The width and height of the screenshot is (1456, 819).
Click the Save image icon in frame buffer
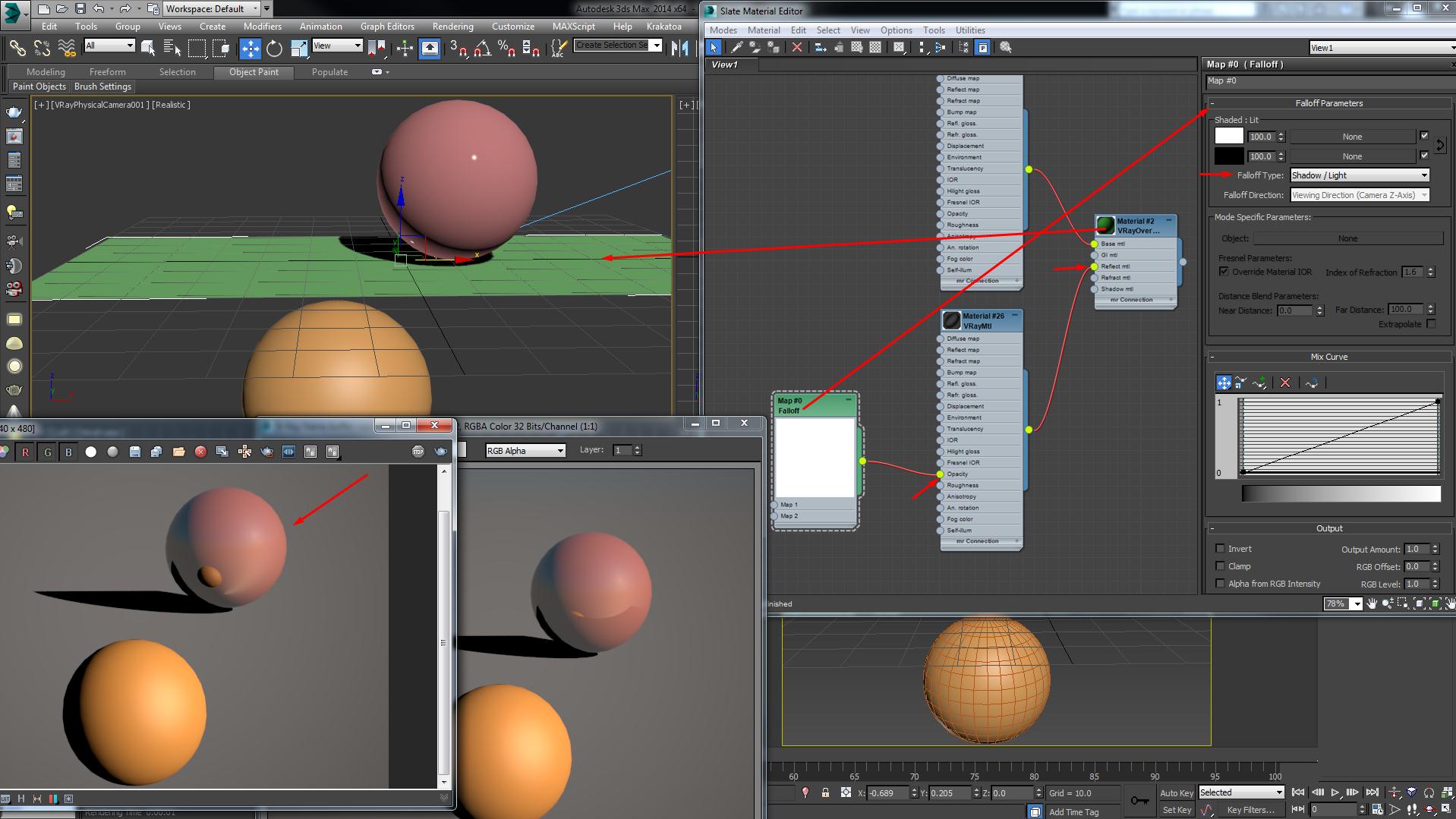(134, 452)
